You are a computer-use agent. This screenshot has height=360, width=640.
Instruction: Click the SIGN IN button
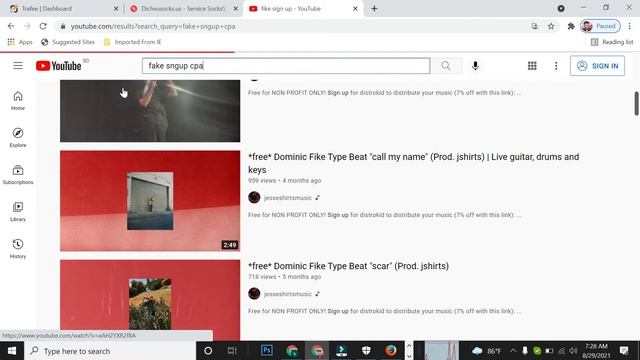[597, 66]
